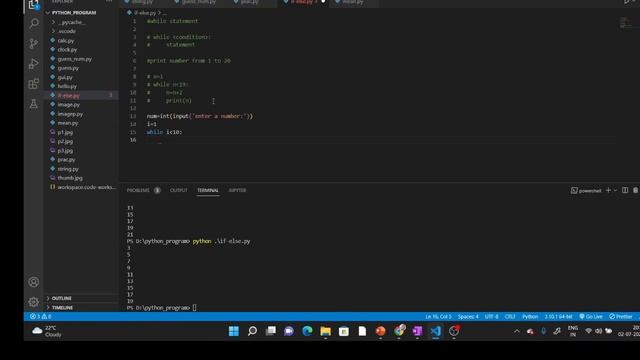The image size is (640, 360).
Task: Add a new terminal with plus icon
Action: pos(608,190)
